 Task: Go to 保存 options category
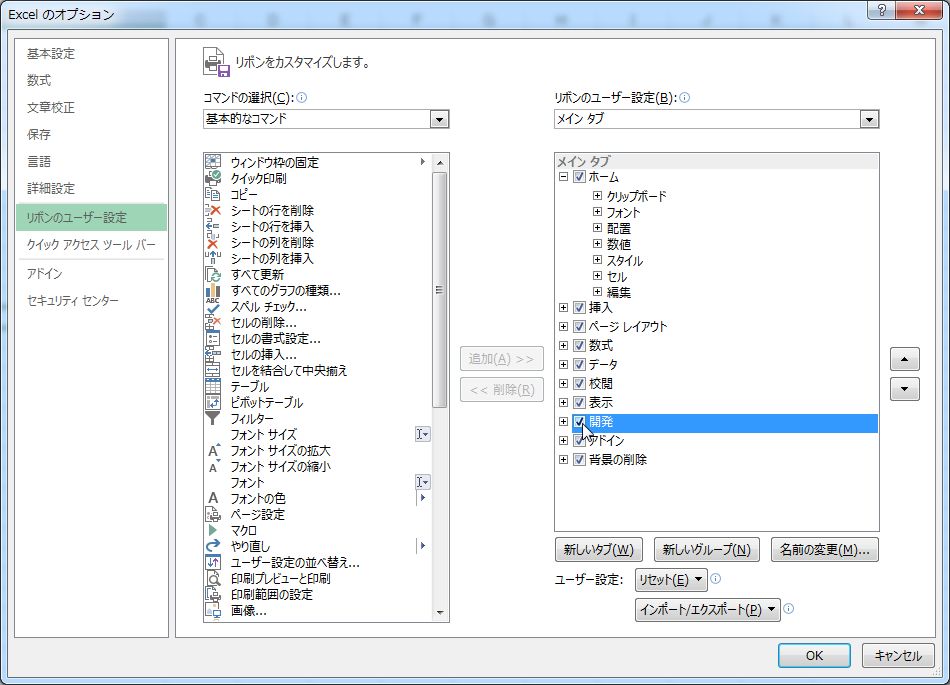pos(39,134)
